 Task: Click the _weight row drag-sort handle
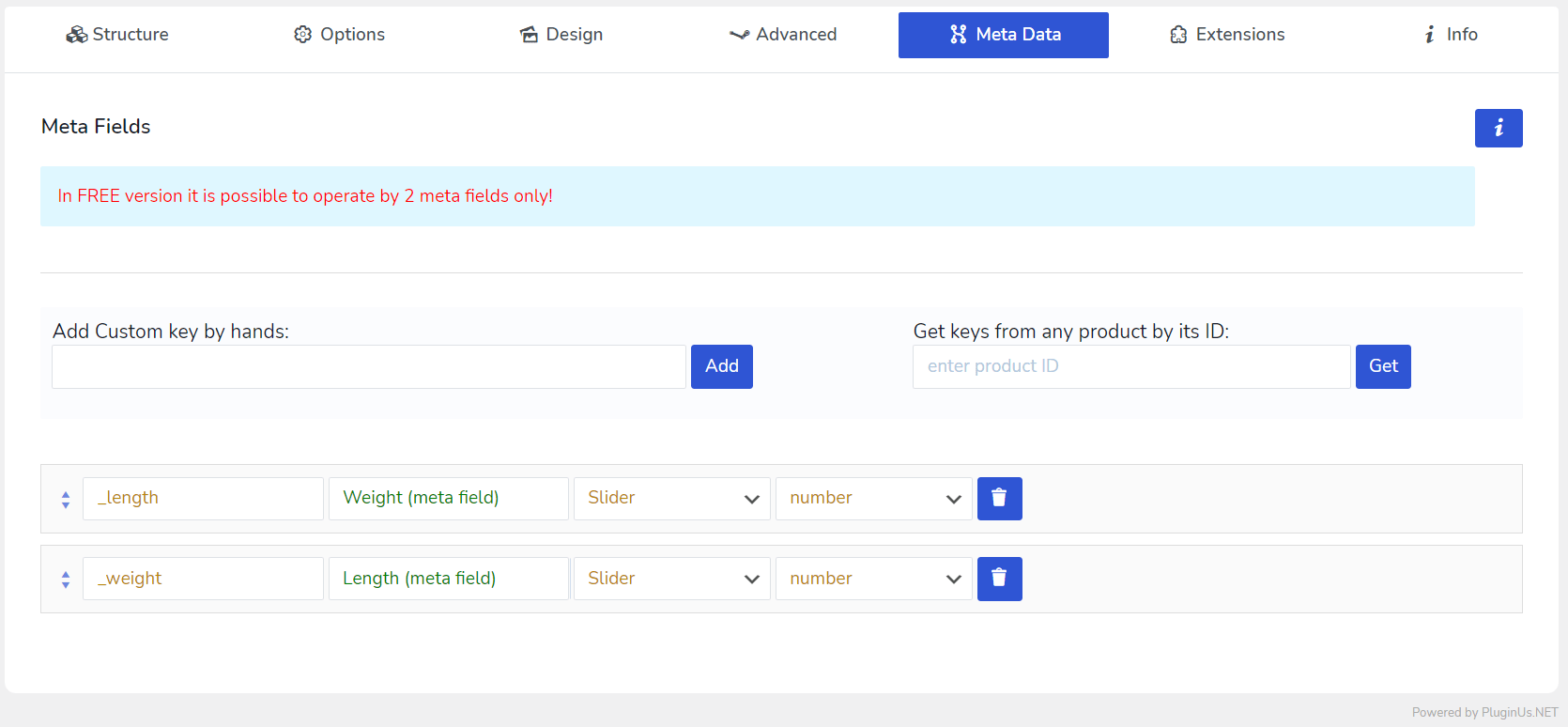click(66, 580)
